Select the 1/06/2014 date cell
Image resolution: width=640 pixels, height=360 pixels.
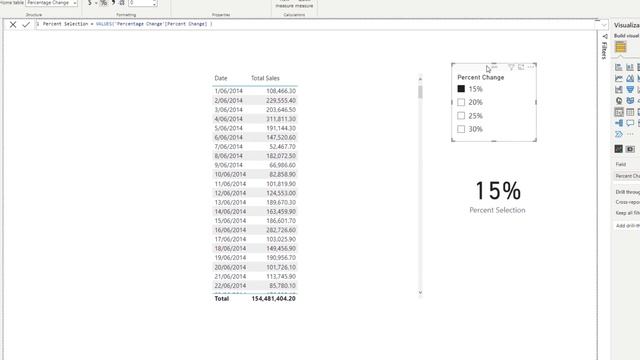click(x=228, y=91)
